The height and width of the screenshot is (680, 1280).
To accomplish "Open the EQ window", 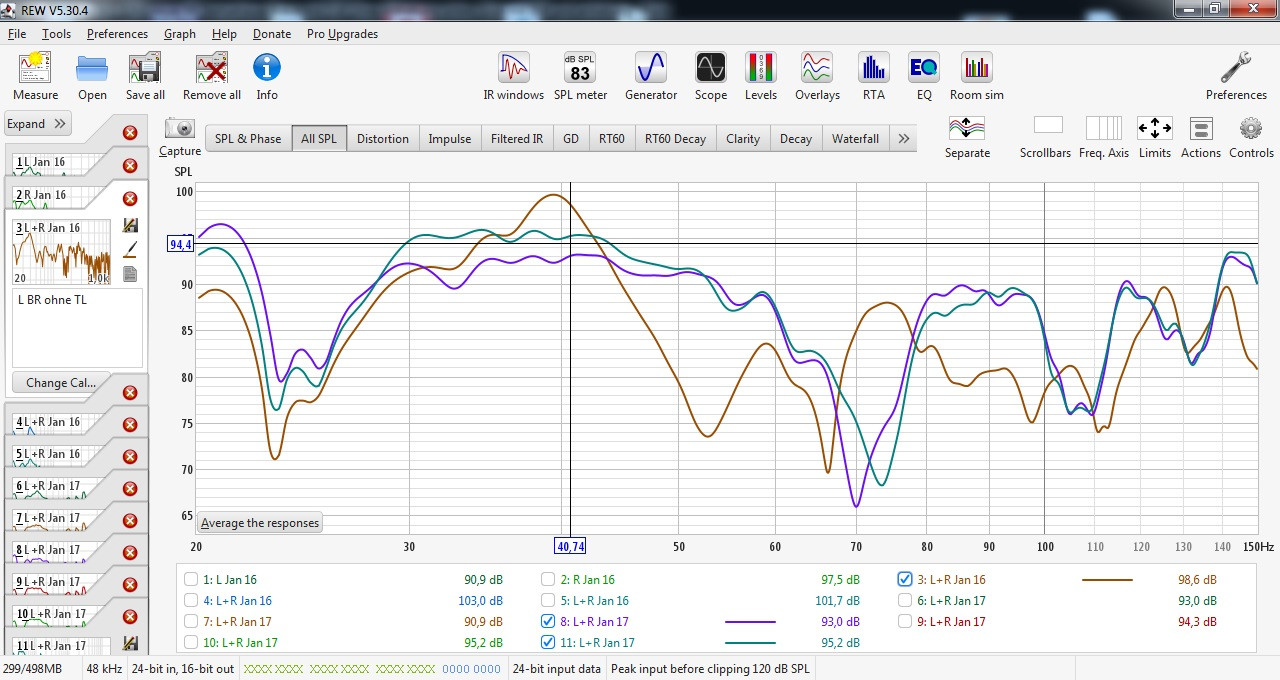I will [923, 76].
